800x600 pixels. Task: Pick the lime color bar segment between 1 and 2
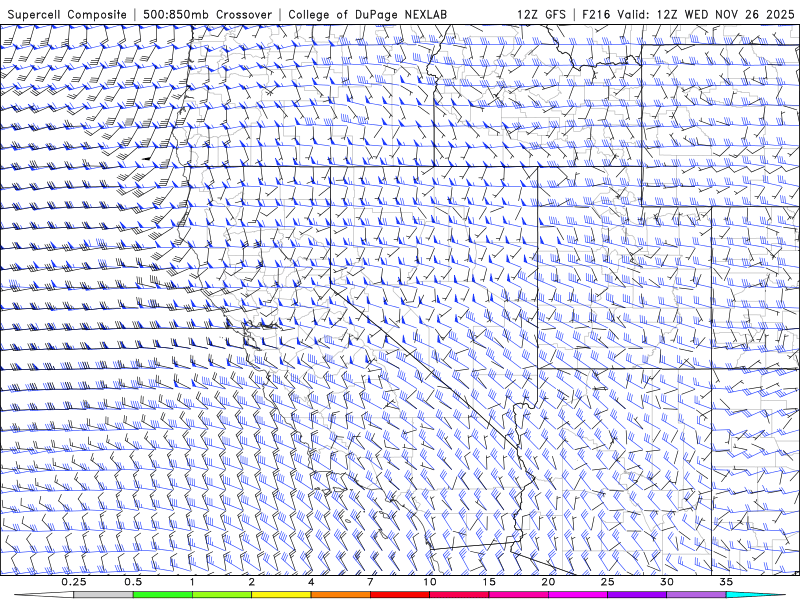coord(222,595)
